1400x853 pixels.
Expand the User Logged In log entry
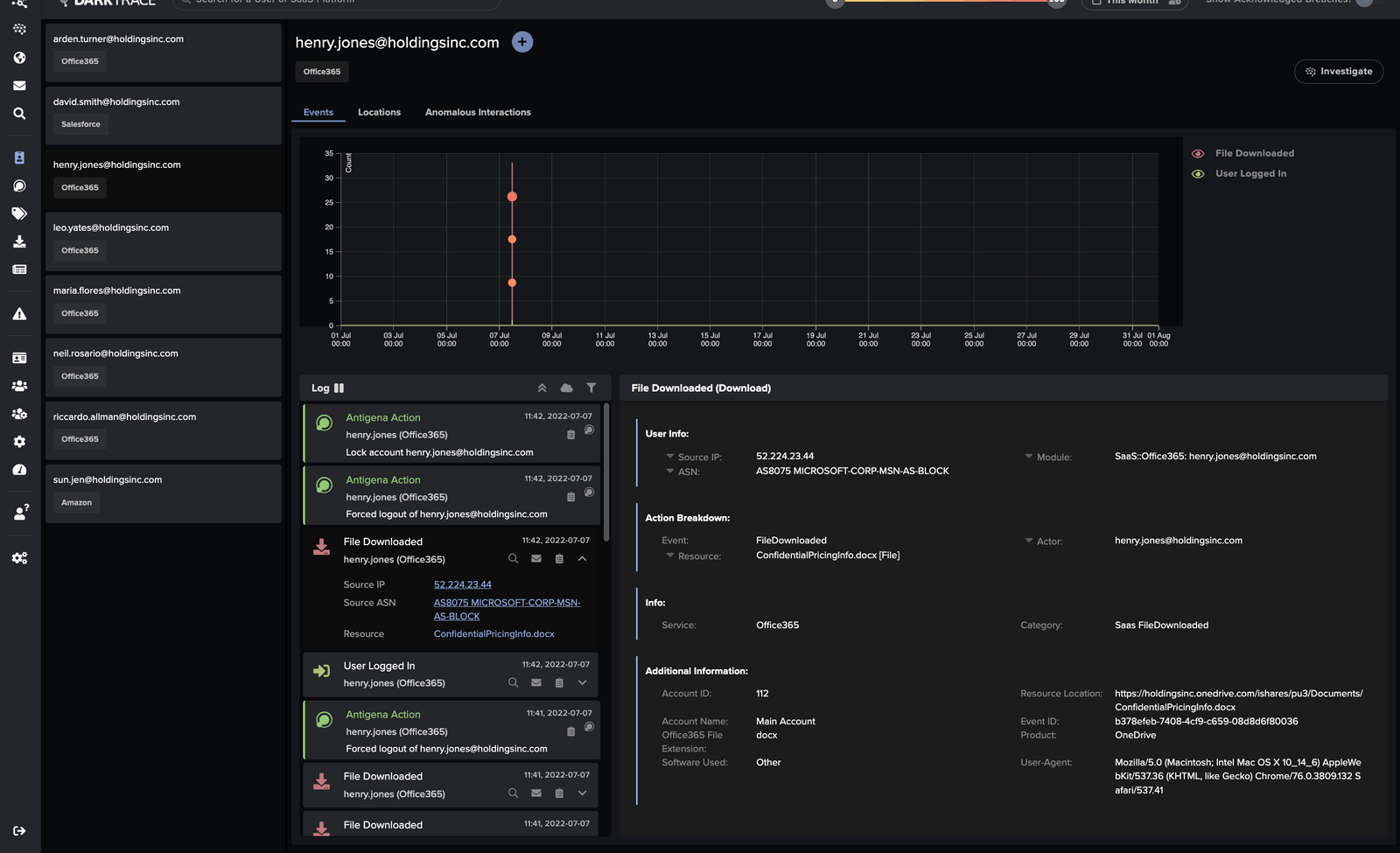pyautogui.click(x=582, y=683)
